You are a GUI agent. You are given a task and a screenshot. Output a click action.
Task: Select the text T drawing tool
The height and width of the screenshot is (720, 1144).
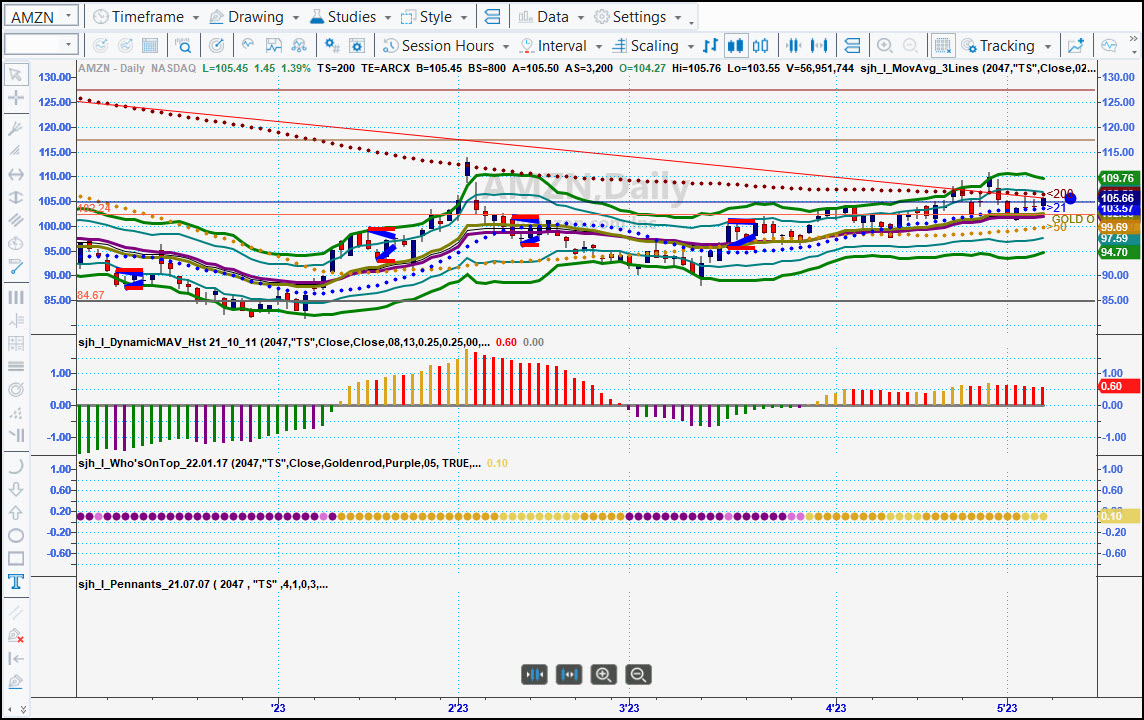pyautogui.click(x=15, y=581)
